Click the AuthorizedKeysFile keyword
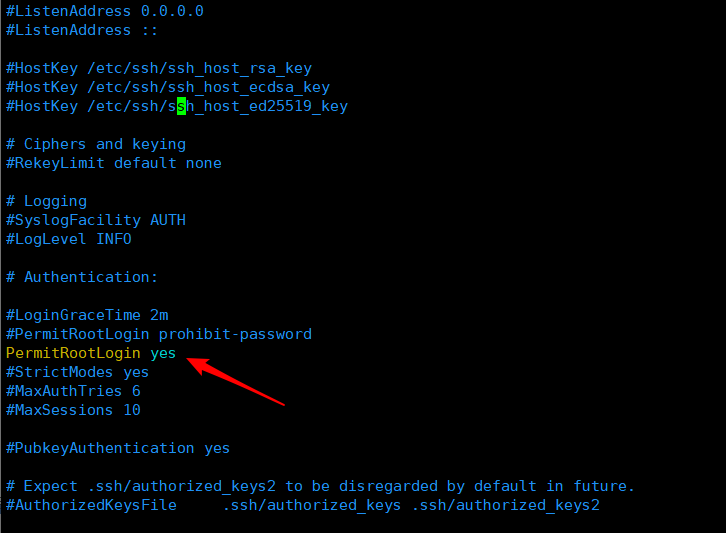Viewport: 726px width, 533px height. 91,505
